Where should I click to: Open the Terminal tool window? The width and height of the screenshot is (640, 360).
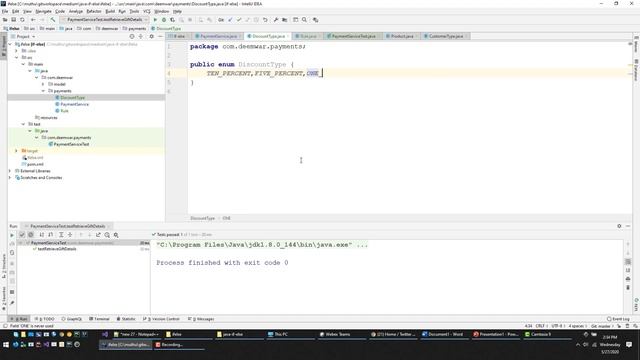click(x=99, y=319)
